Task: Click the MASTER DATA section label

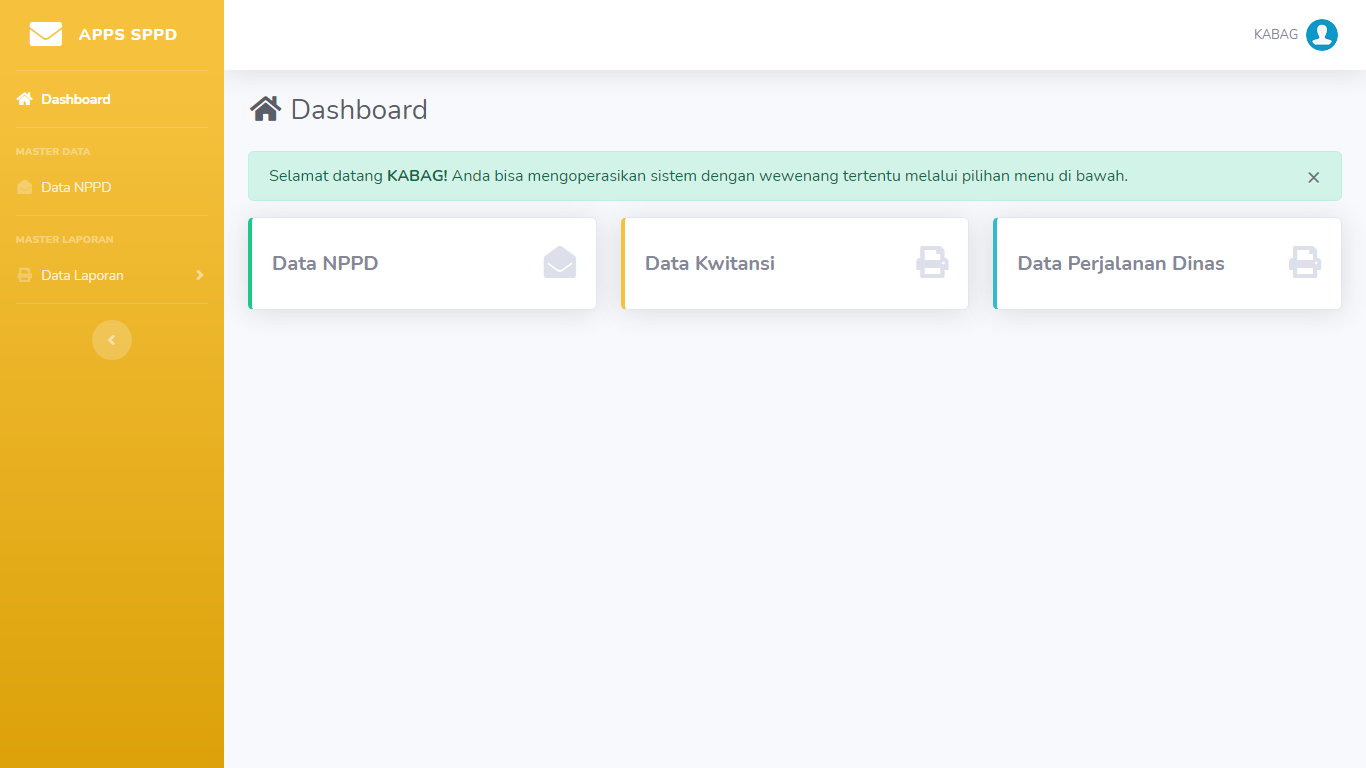Action: click(x=53, y=152)
